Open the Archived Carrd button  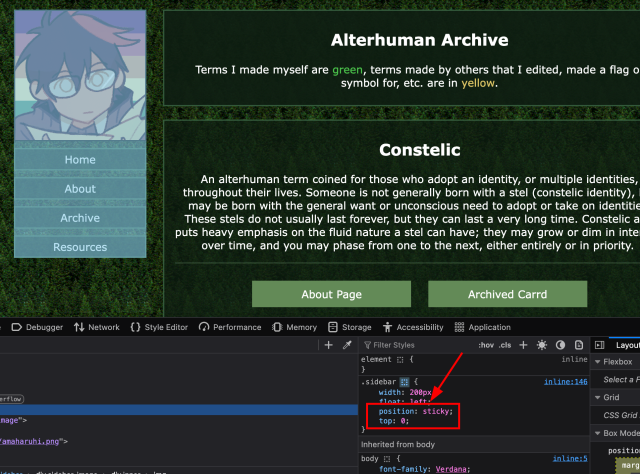pyautogui.click(x=507, y=295)
